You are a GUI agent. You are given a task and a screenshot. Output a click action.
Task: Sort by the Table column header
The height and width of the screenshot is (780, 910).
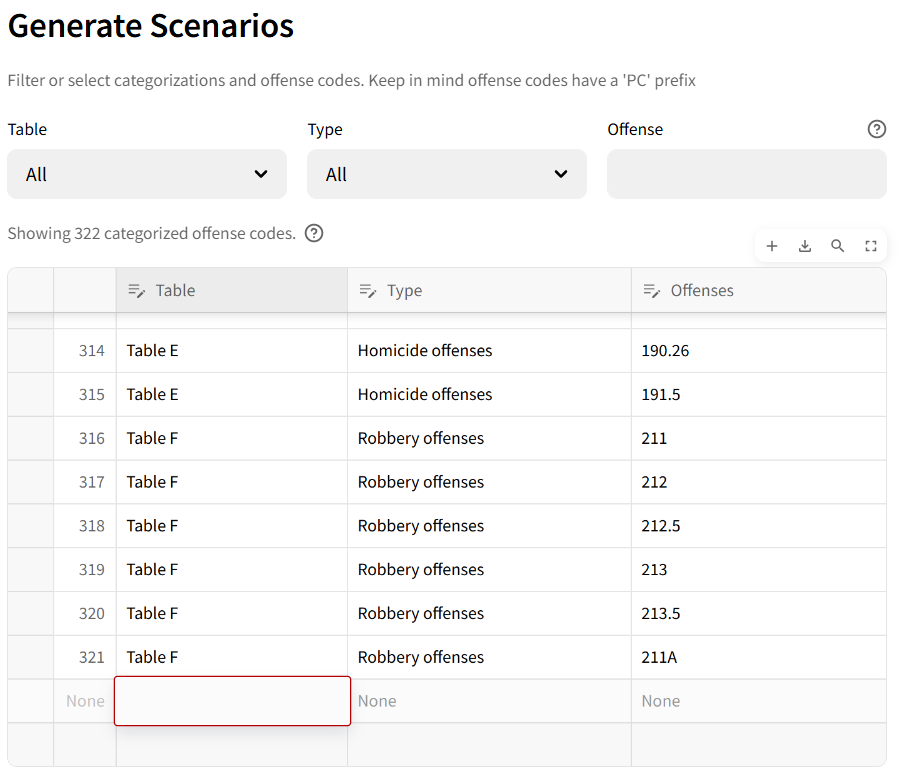(175, 291)
